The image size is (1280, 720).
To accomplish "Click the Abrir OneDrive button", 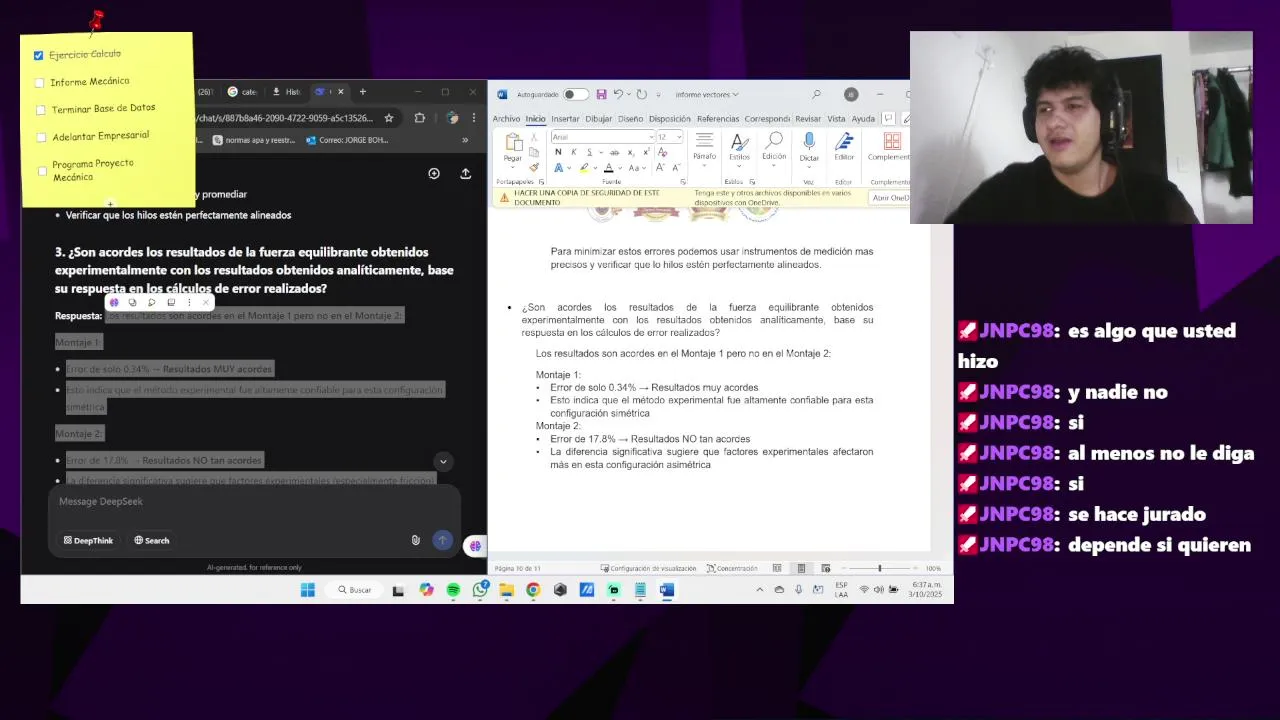I will coord(890,198).
